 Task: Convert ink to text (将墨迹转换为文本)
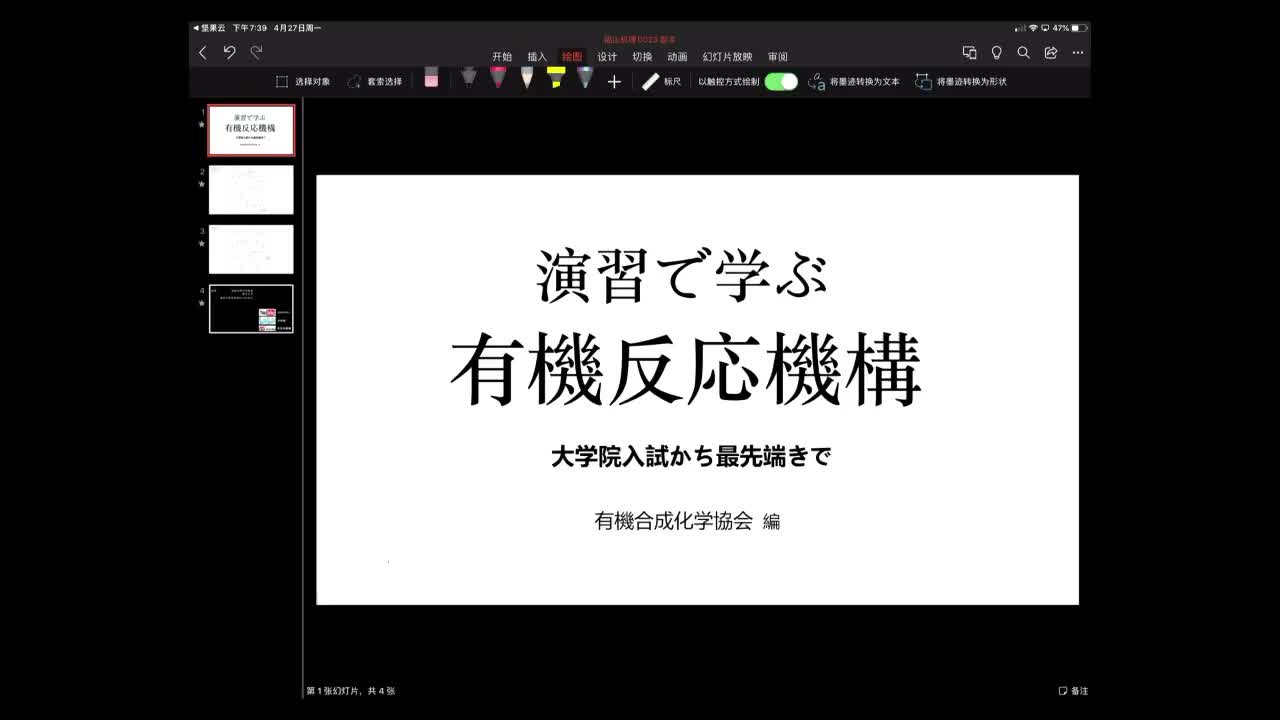(854, 81)
